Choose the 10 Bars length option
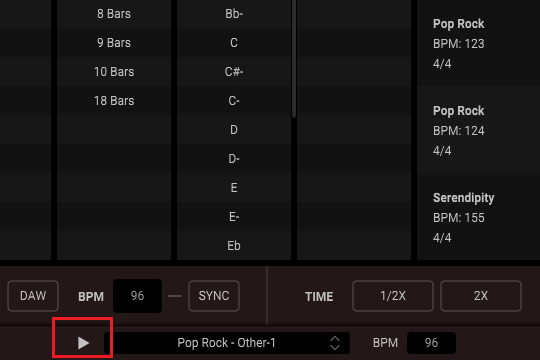The width and height of the screenshot is (540, 360). [114, 72]
